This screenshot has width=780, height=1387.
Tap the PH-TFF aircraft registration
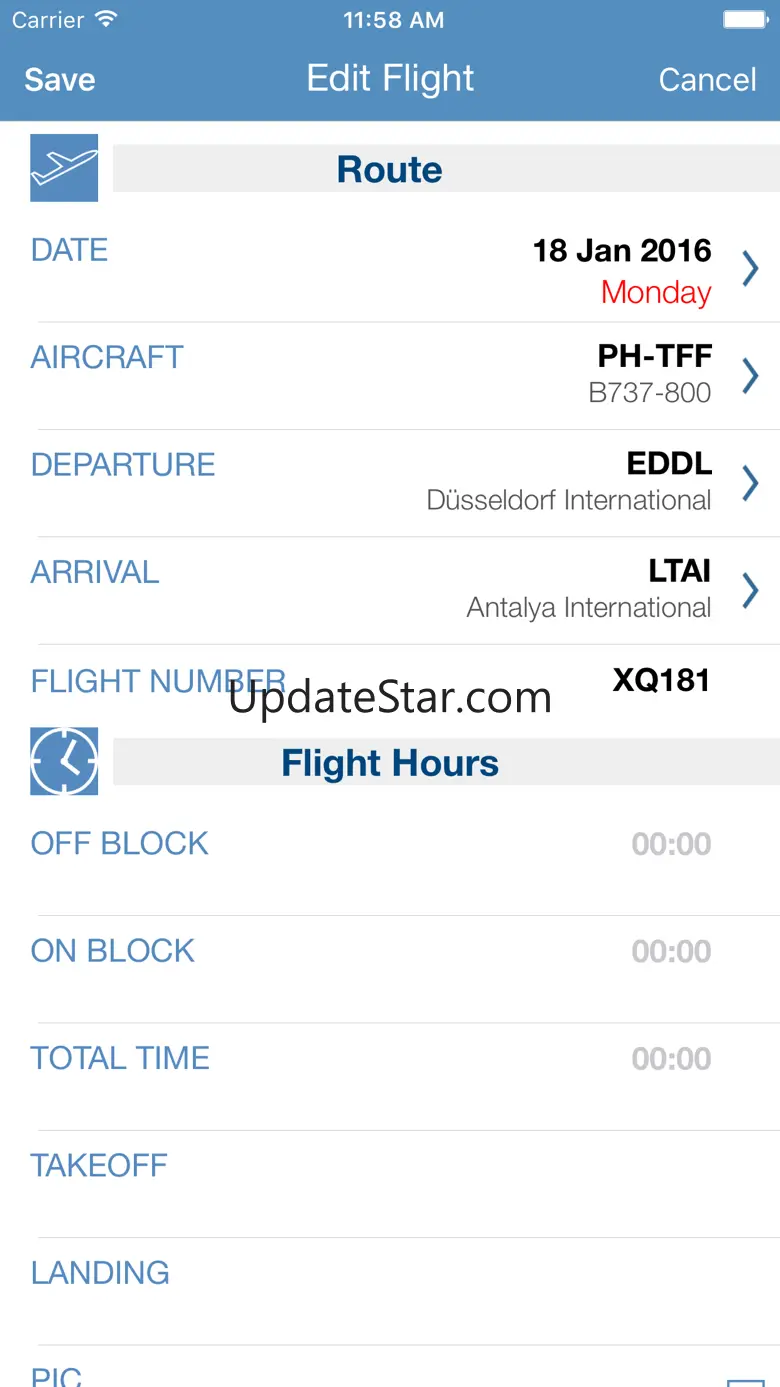coord(655,355)
